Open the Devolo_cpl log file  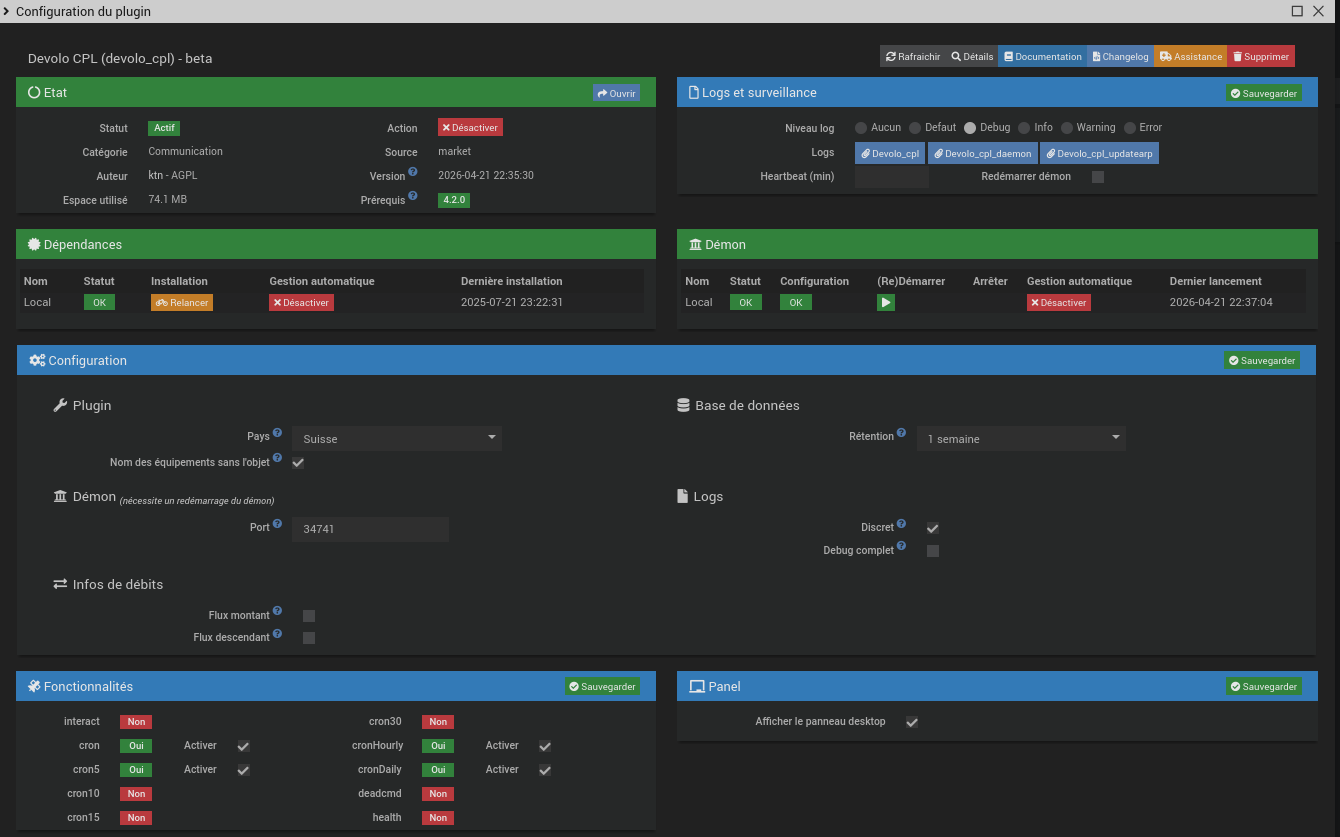pos(888,153)
